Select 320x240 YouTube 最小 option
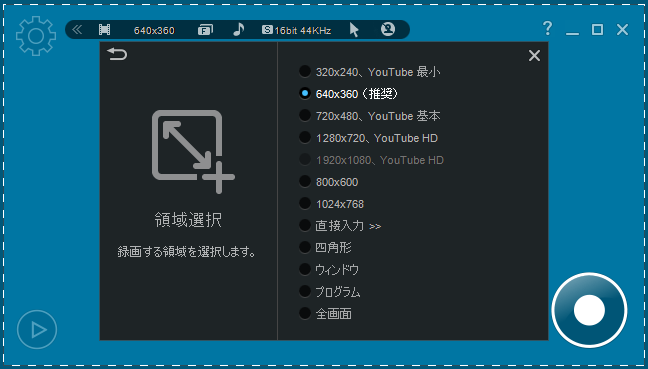 369,72
